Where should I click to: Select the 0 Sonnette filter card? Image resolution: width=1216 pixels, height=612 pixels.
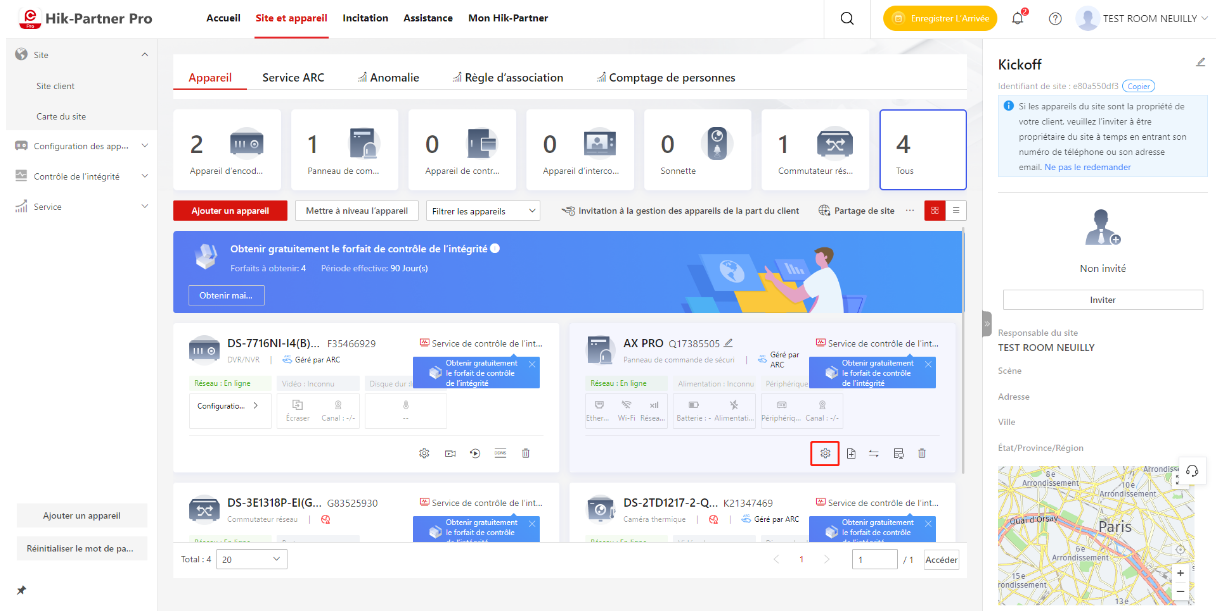click(x=697, y=149)
